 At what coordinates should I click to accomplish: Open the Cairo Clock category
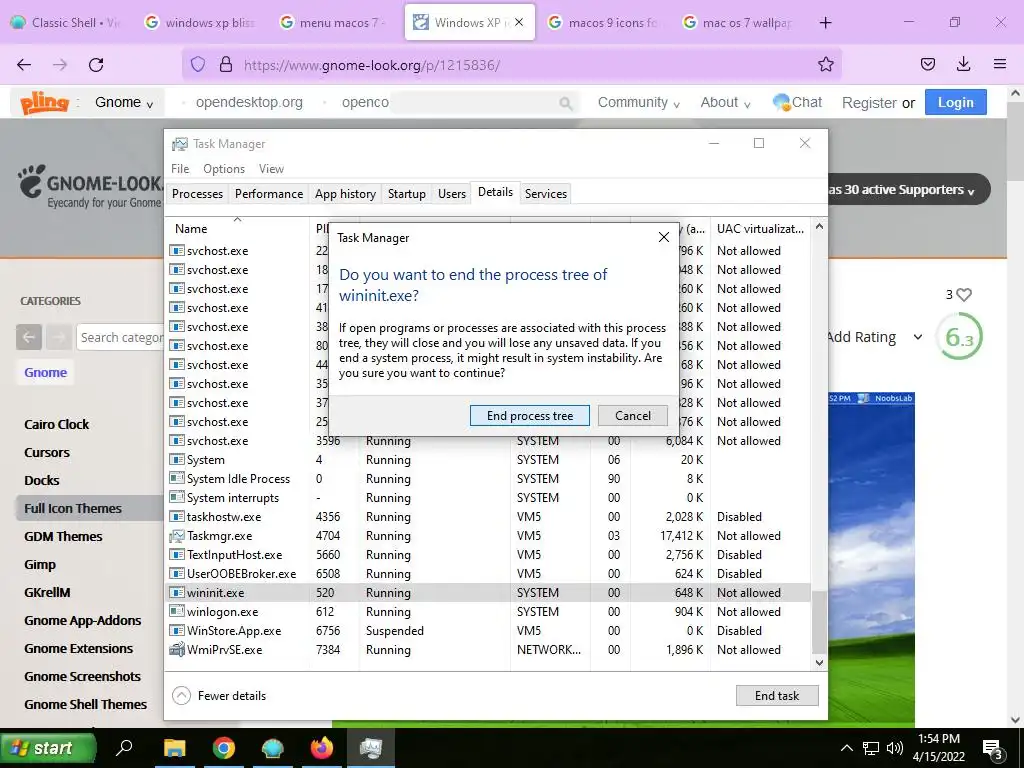(x=56, y=424)
